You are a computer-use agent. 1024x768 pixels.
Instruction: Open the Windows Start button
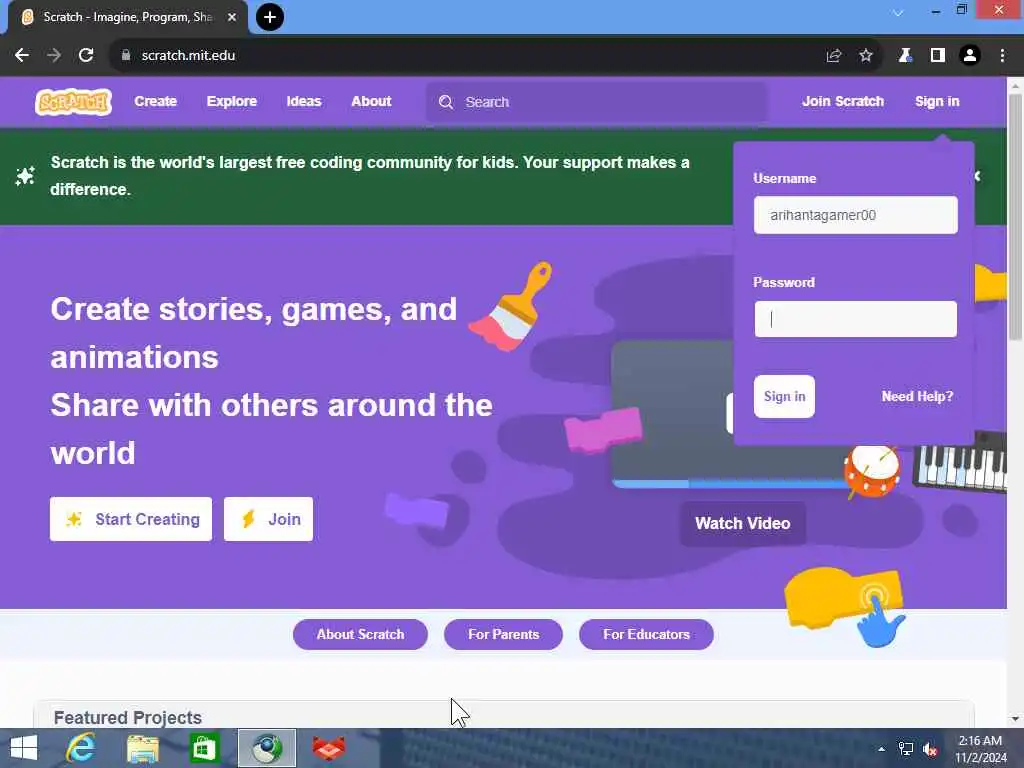(24, 748)
